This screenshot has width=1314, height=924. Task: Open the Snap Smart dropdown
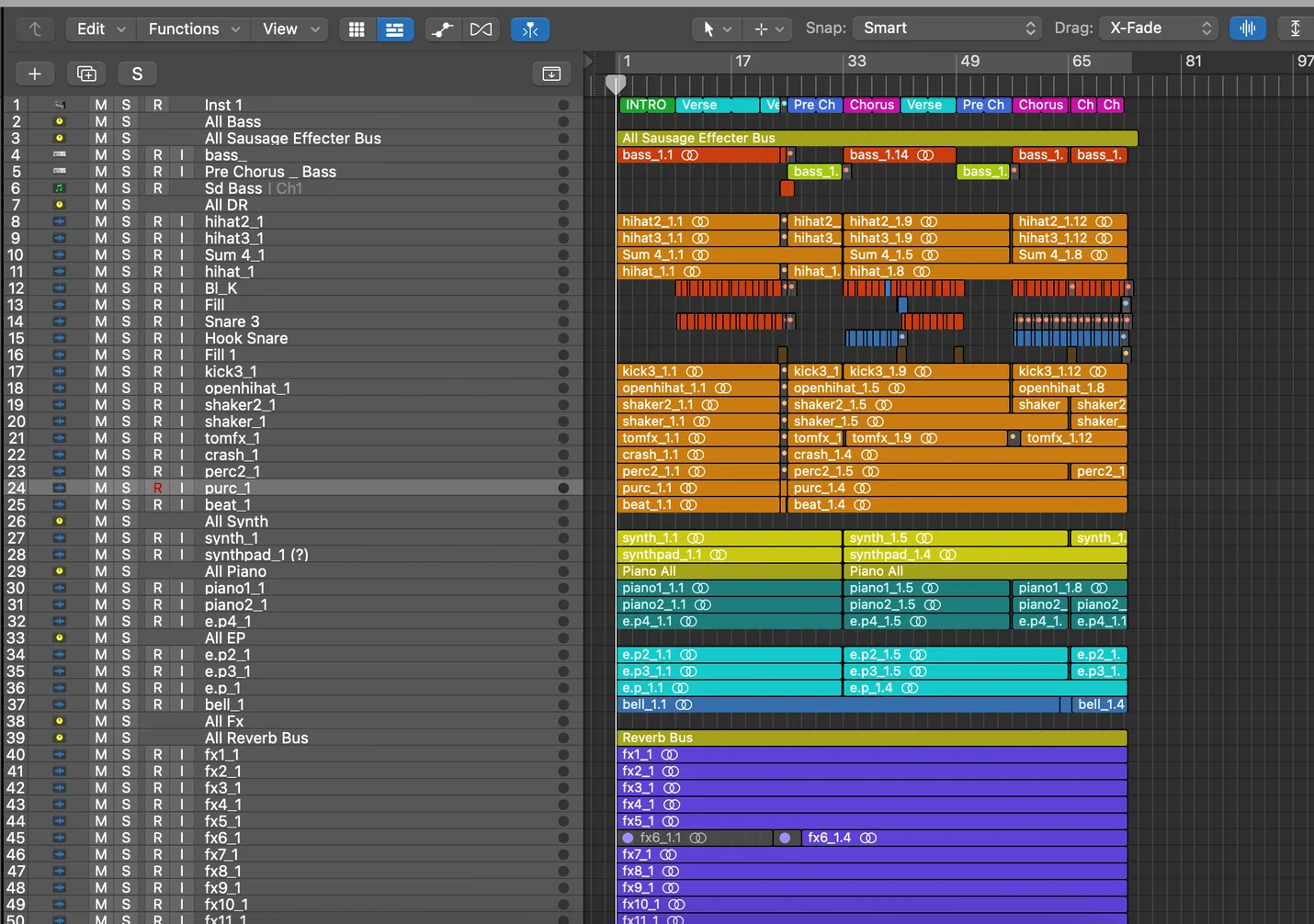[x=947, y=28]
